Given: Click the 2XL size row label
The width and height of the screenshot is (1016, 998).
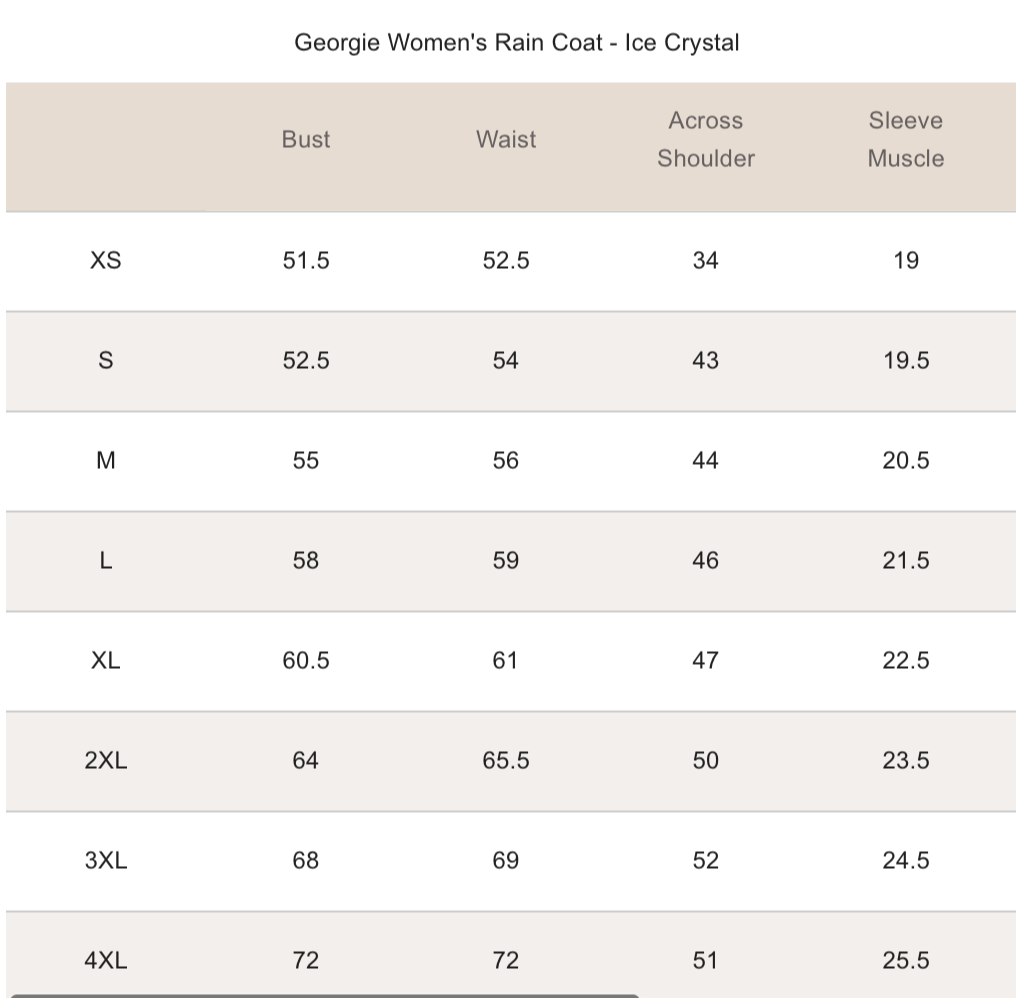Looking at the screenshot, I should (x=105, y=761).
